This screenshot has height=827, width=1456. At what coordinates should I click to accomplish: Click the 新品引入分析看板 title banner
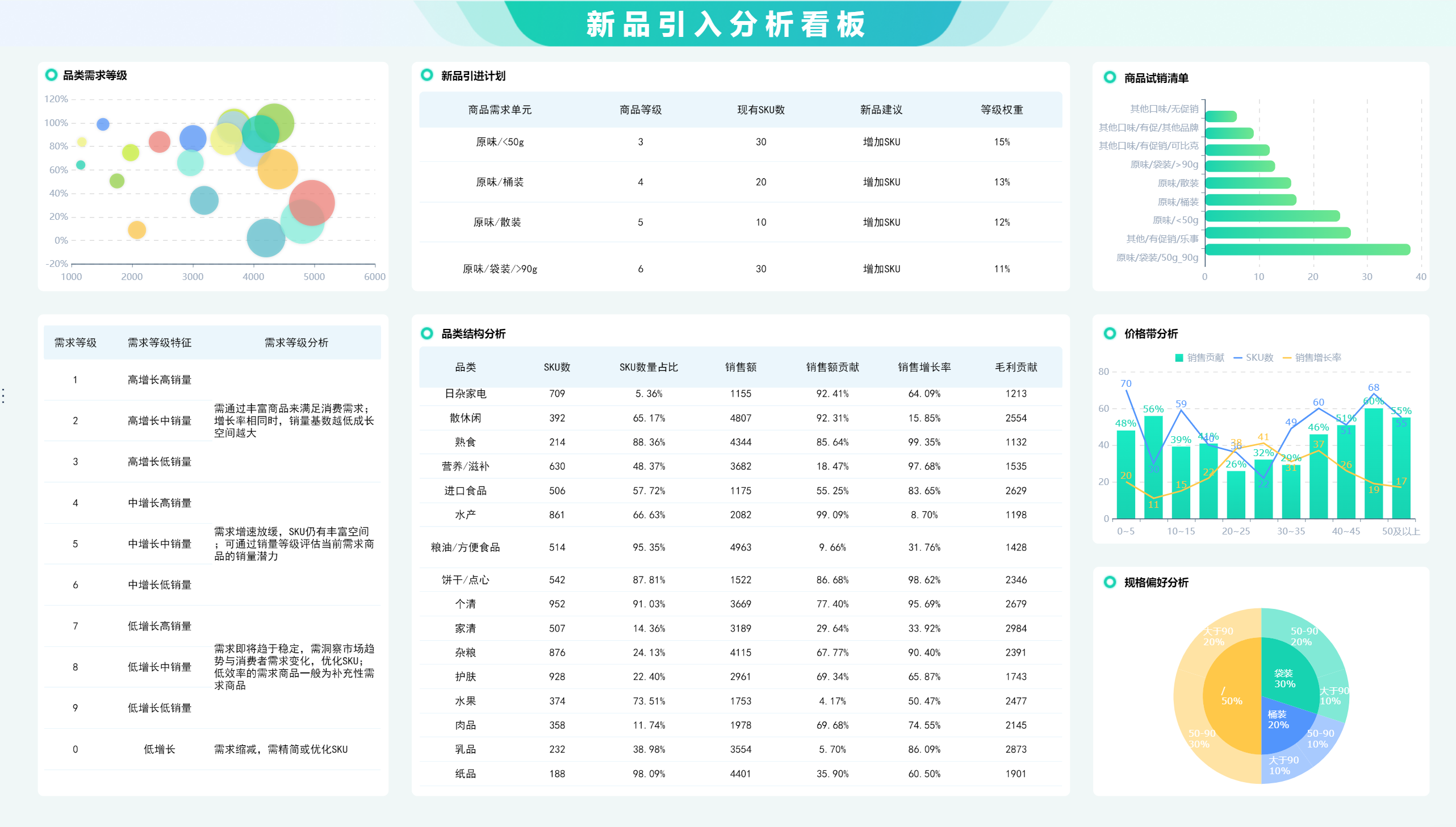point(726,24)
